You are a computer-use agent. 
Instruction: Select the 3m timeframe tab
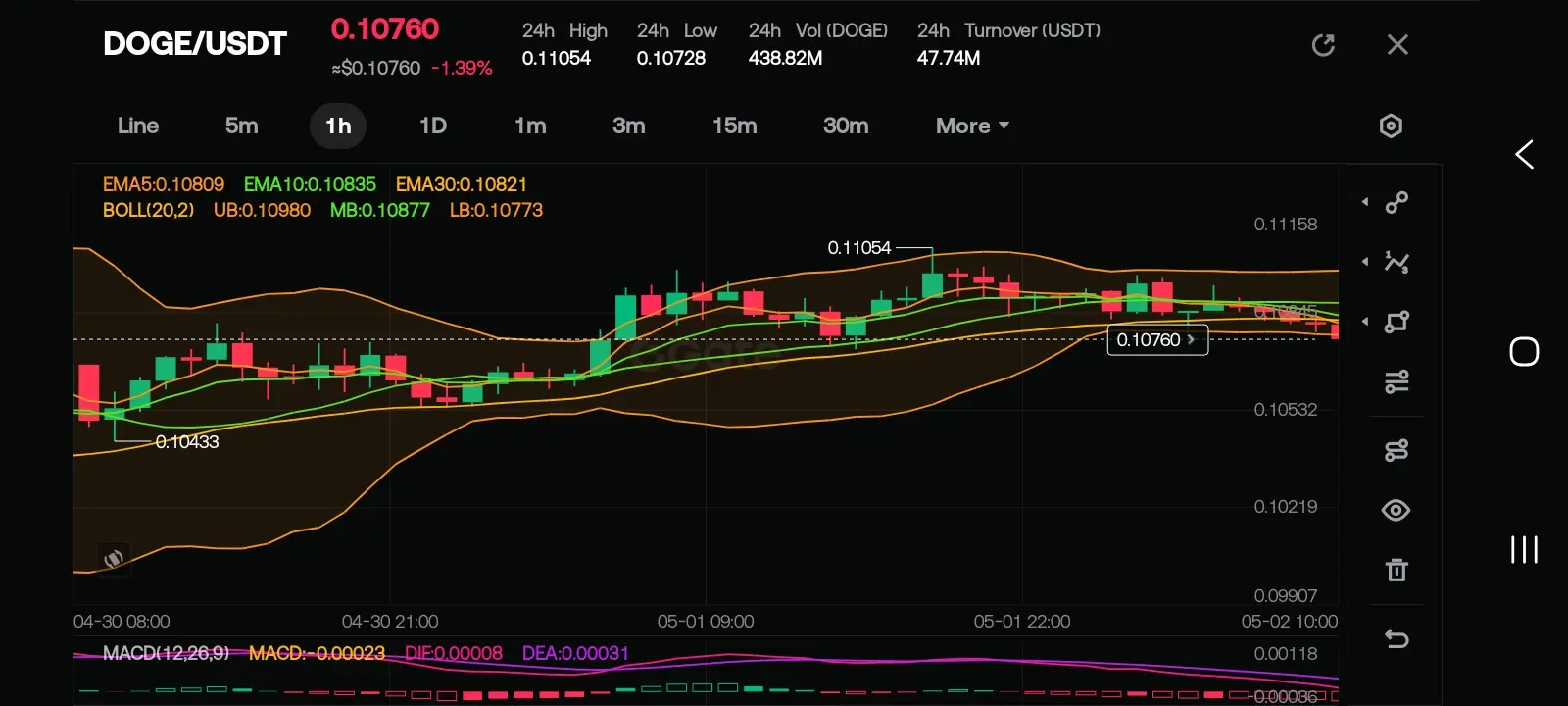click(629, 126)
